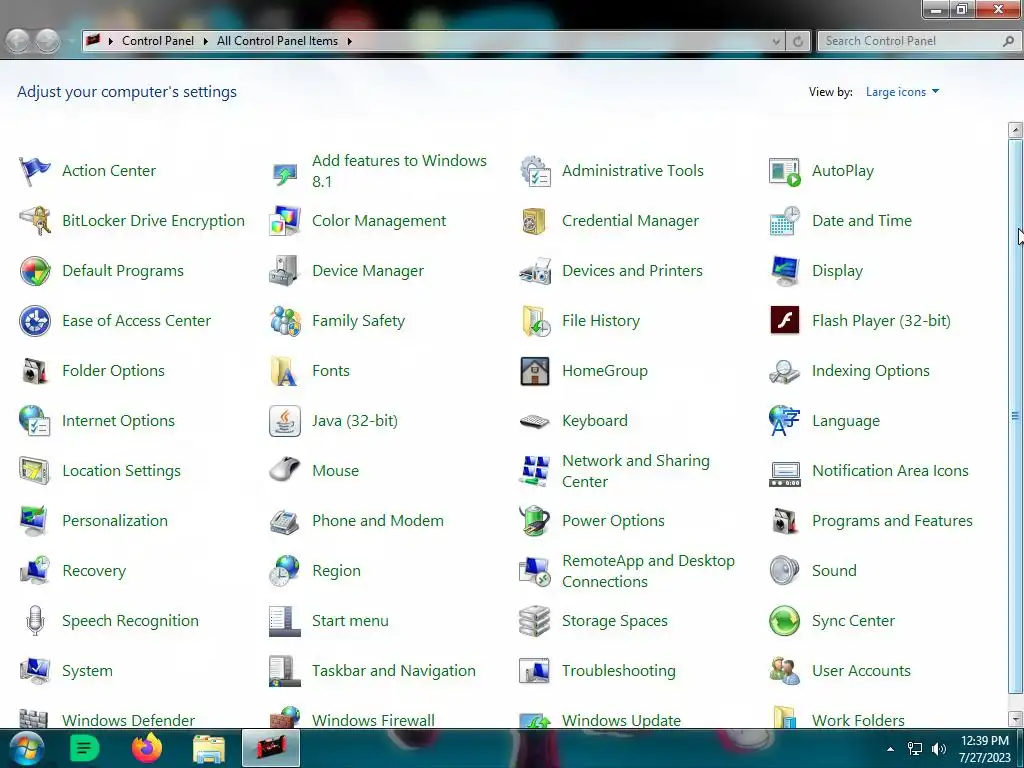The width and height of the screenshot is (1024, 768).
Task: Open the Ease of Access Center icon
Action: [35, 321]
